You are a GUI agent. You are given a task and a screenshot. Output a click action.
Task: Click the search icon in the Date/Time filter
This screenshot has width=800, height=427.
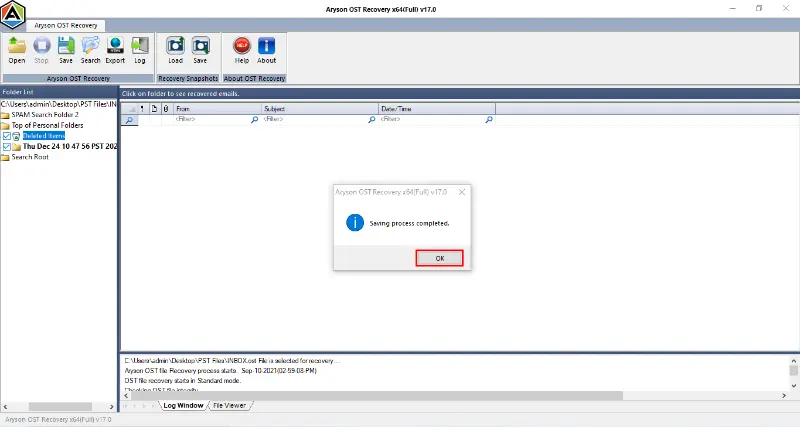coord(489,119)
